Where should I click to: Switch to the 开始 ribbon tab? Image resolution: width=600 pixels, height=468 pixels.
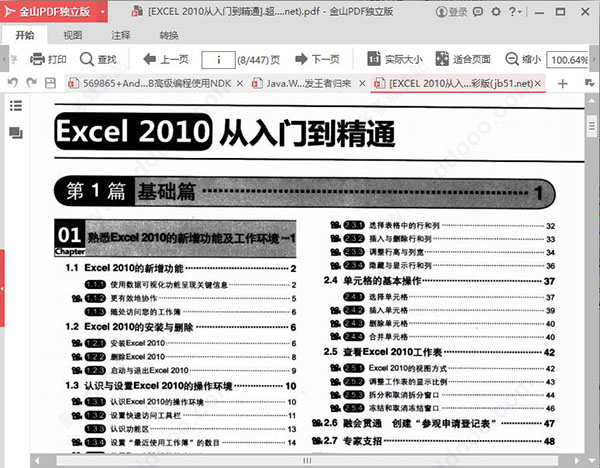point(24,36)
